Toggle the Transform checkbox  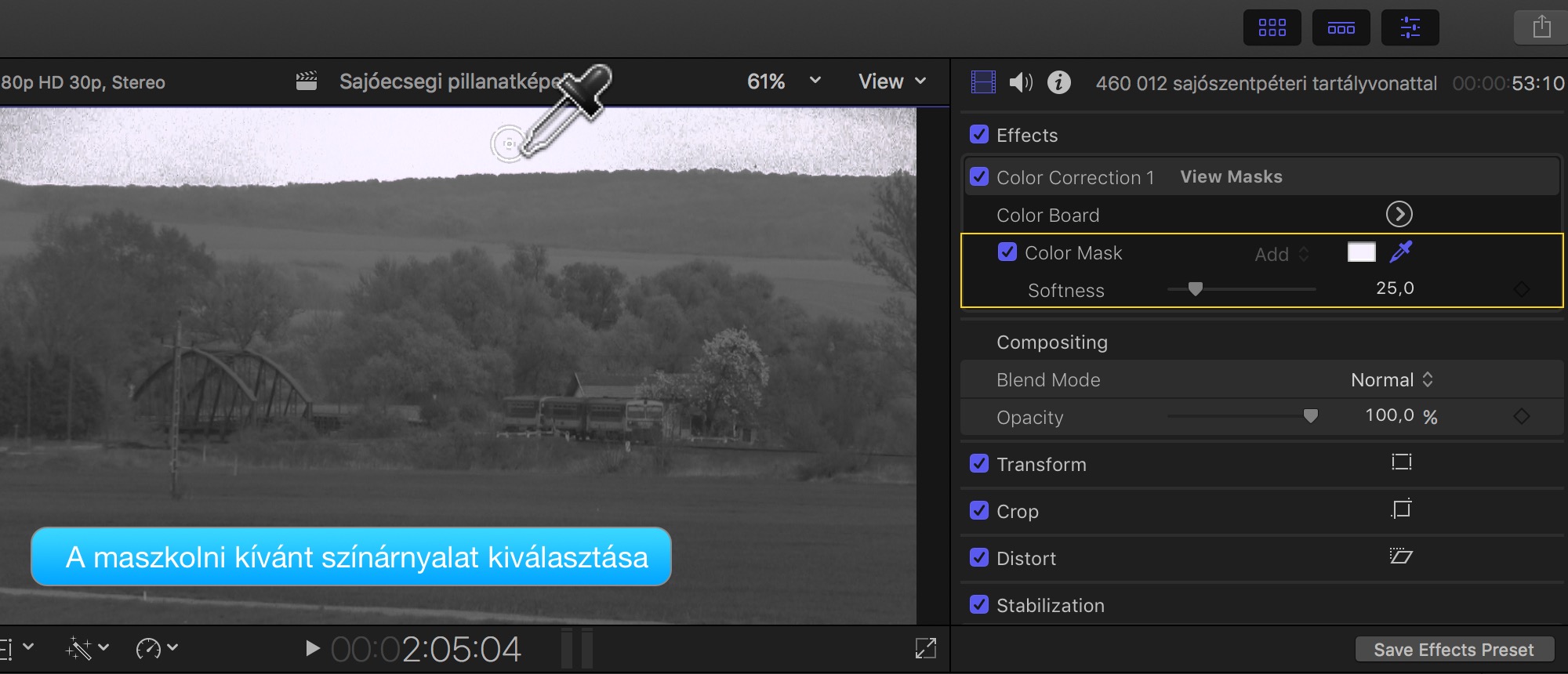[x=979, y=463]
